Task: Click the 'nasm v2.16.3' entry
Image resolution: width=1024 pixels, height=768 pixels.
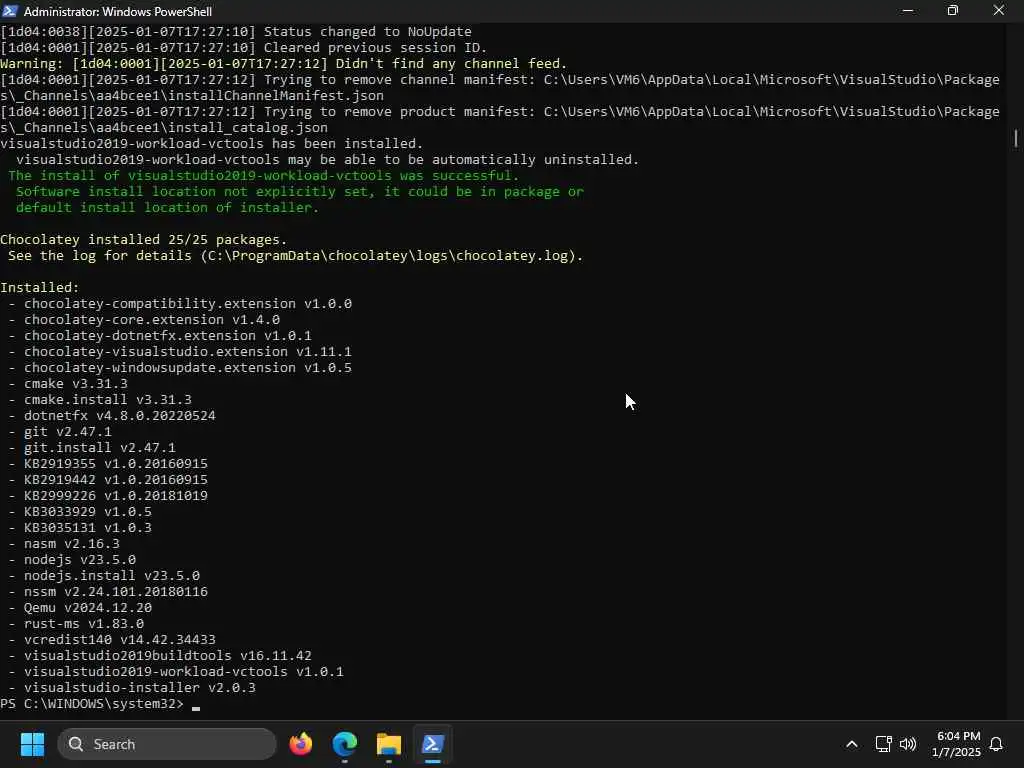Action: (72, 543)
